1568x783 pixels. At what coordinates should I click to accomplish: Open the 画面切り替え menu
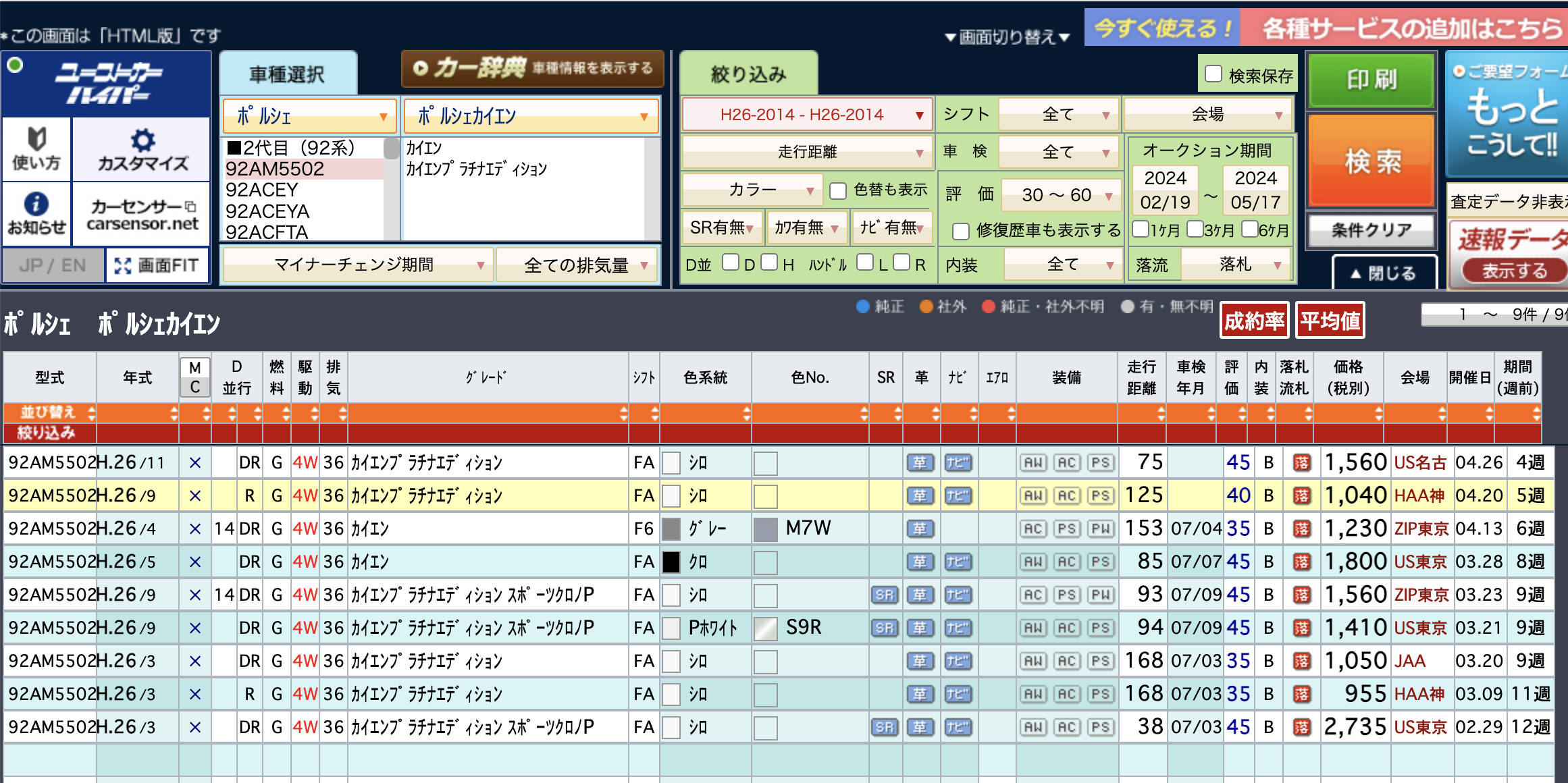pyautogui.click(x=1007, y=36)
